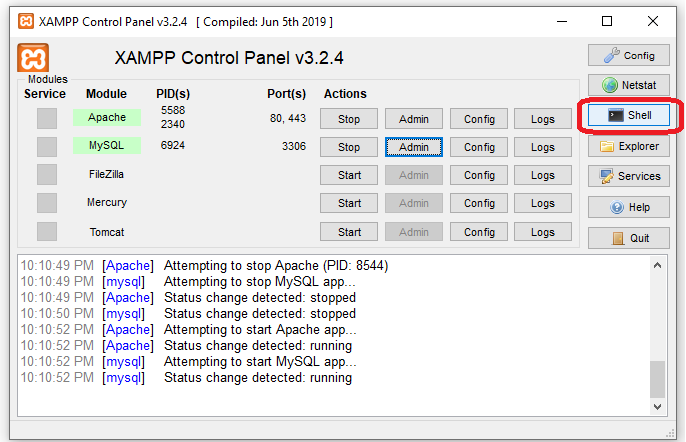The image size is (686, 442).
Task: Click the green MySQL module label
Action: coord(107,145)
